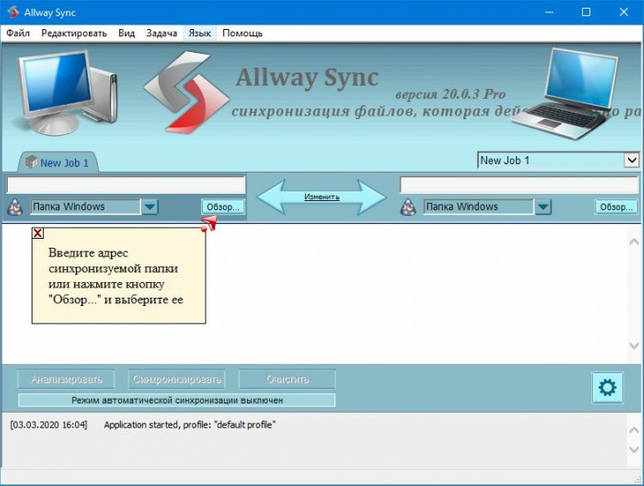Viewport: 644px width, 486px height.
Task: Click the left folder type icon
Action: click(x=15, y=207)
